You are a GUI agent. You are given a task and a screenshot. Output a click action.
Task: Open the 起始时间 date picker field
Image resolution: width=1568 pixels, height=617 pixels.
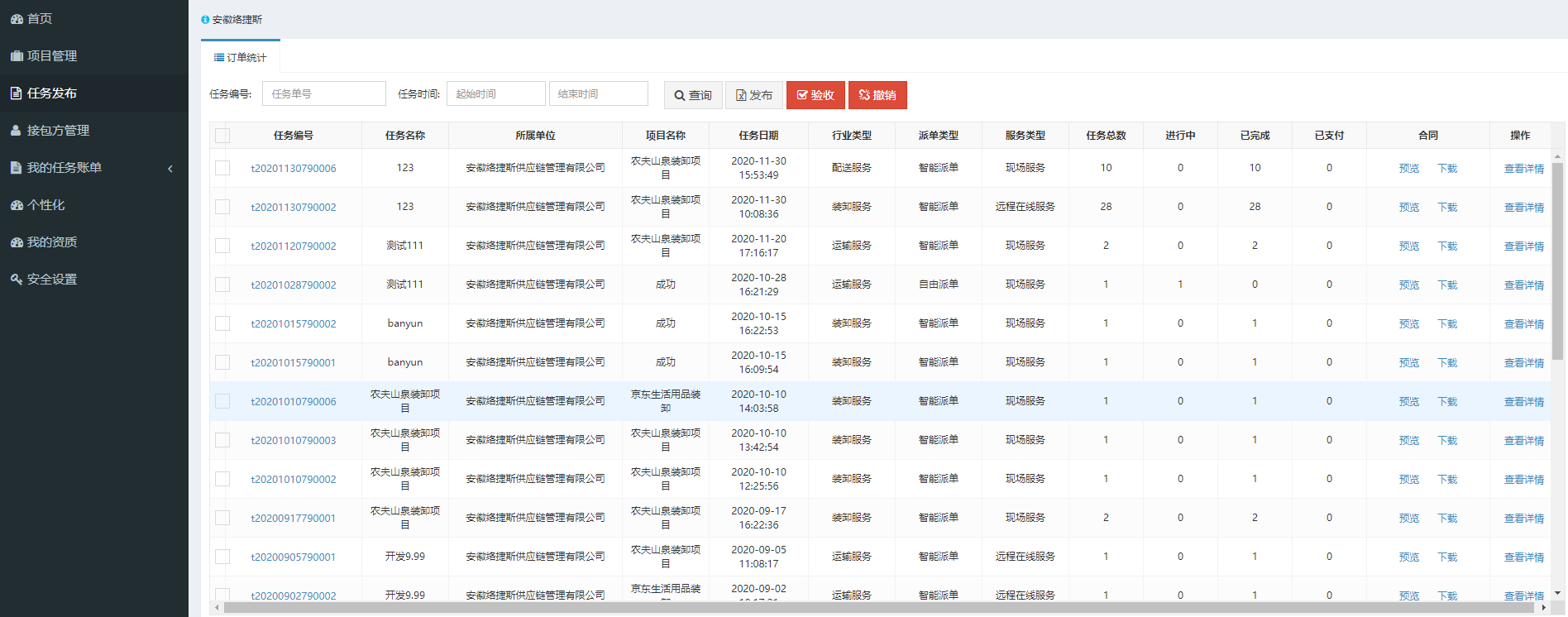point(495,94)
